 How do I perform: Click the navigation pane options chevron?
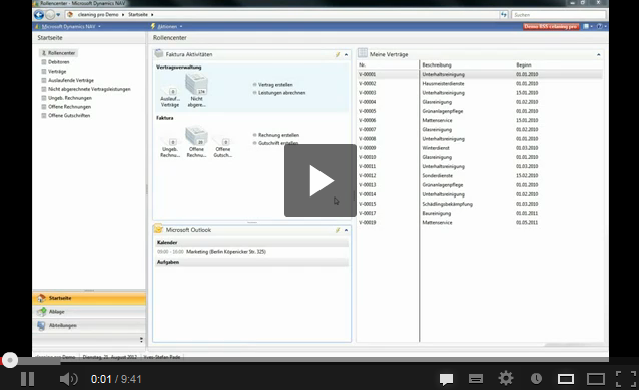pyautogui.click(x=141, y=339)
